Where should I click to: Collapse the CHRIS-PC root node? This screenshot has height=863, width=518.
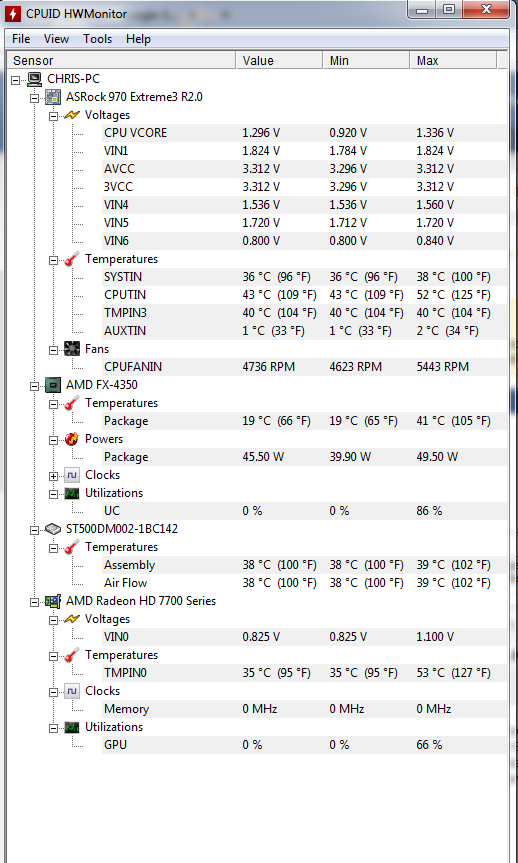pos(16,80)
